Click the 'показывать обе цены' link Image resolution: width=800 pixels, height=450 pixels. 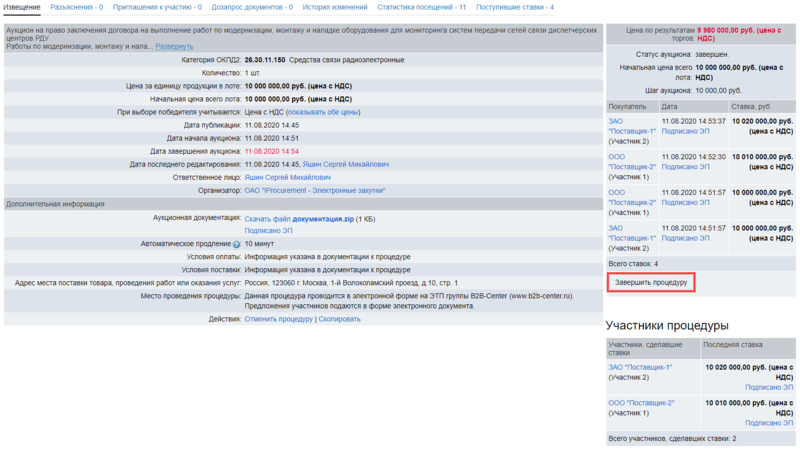tap(323, 112)
